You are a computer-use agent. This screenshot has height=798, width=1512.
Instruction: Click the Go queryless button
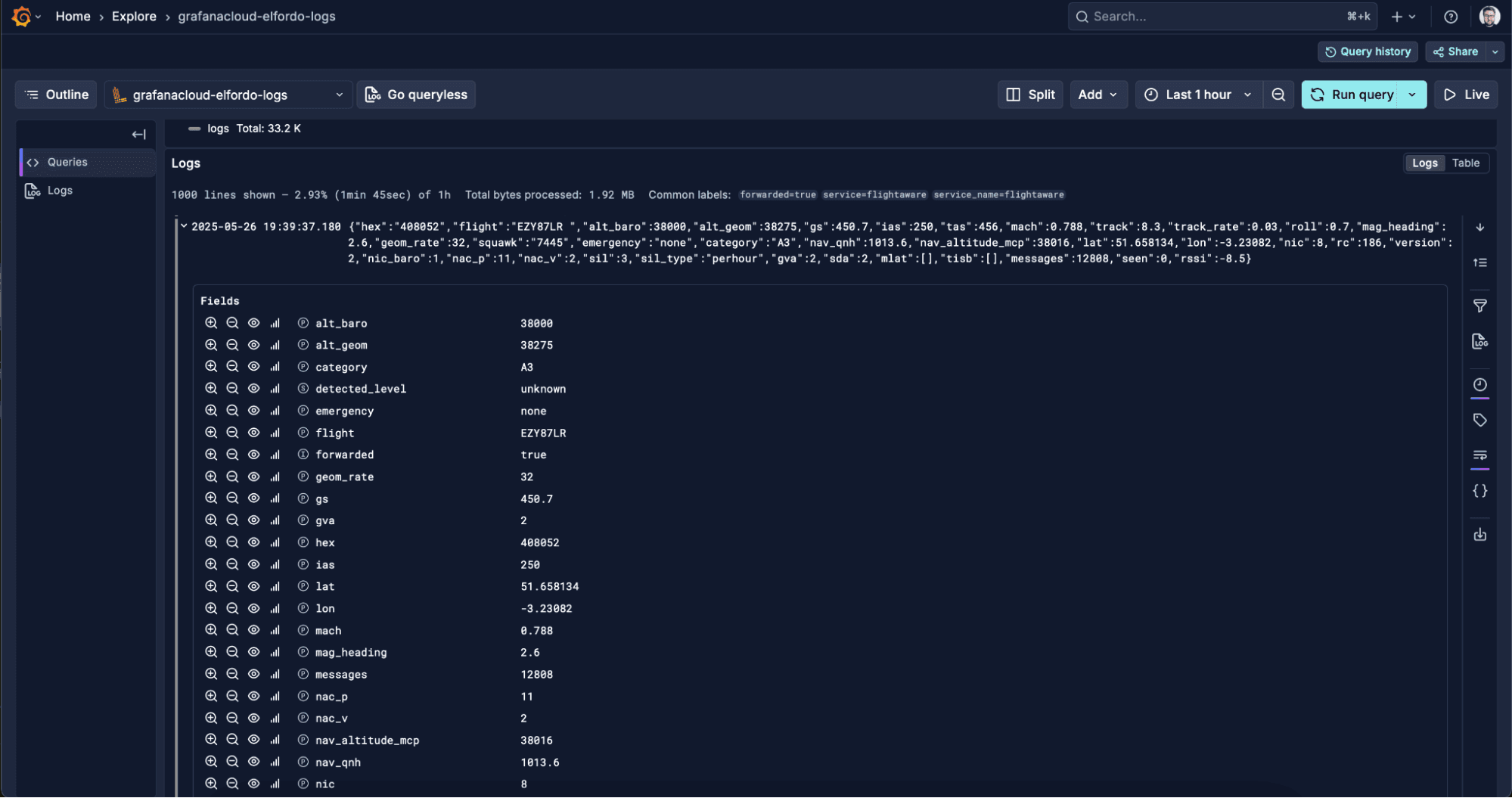pyautogui.click(x=416, y=95)
